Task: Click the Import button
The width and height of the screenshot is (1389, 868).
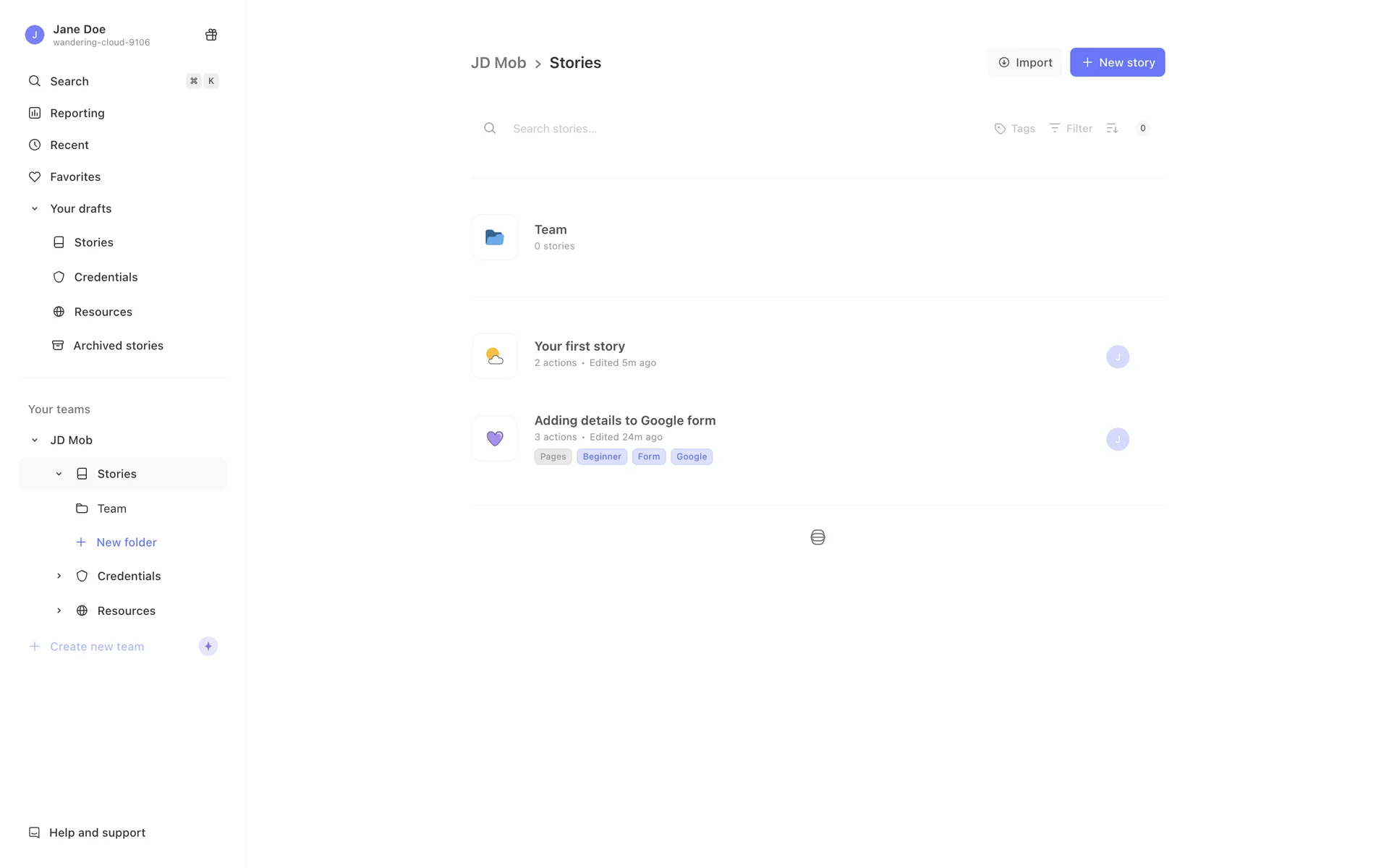Action: [x=1024, y=62]
